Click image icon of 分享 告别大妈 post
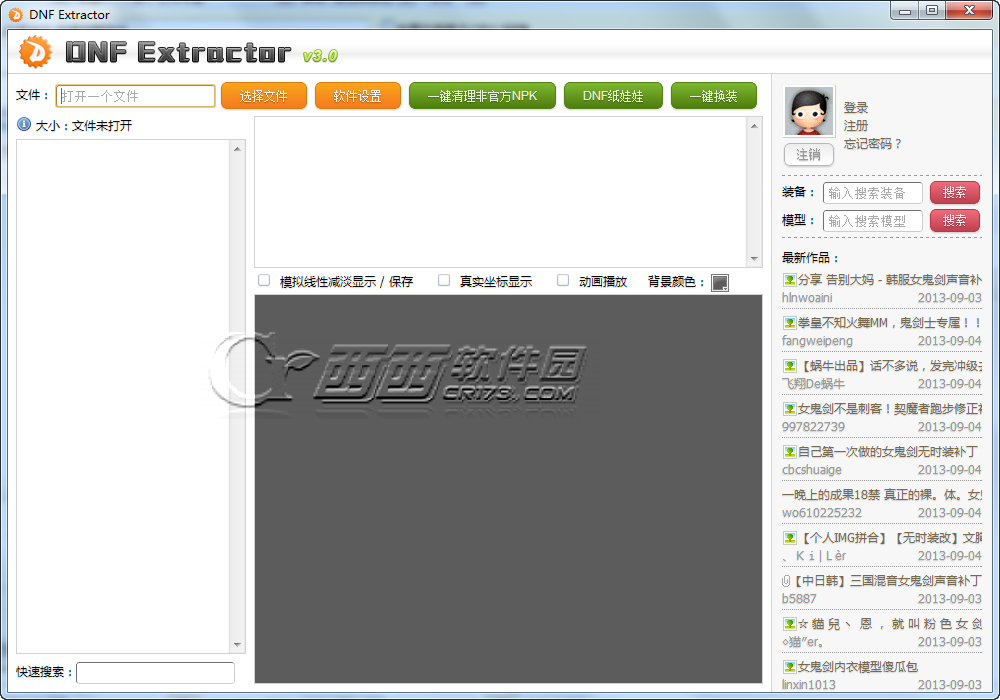The image size is (1000, 700). [x=790, y=280]
